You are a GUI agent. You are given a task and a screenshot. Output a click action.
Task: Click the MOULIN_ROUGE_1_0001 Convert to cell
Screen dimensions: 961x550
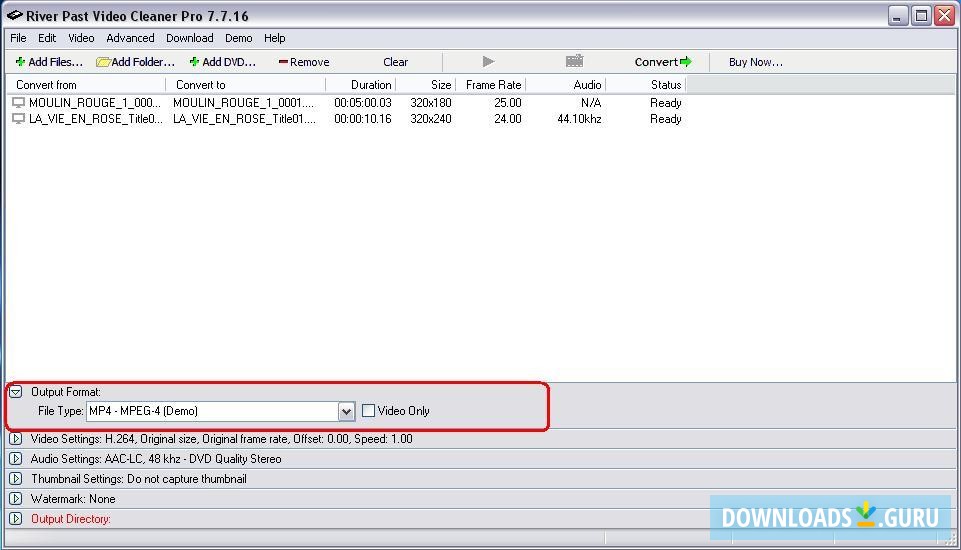(243, 102)
